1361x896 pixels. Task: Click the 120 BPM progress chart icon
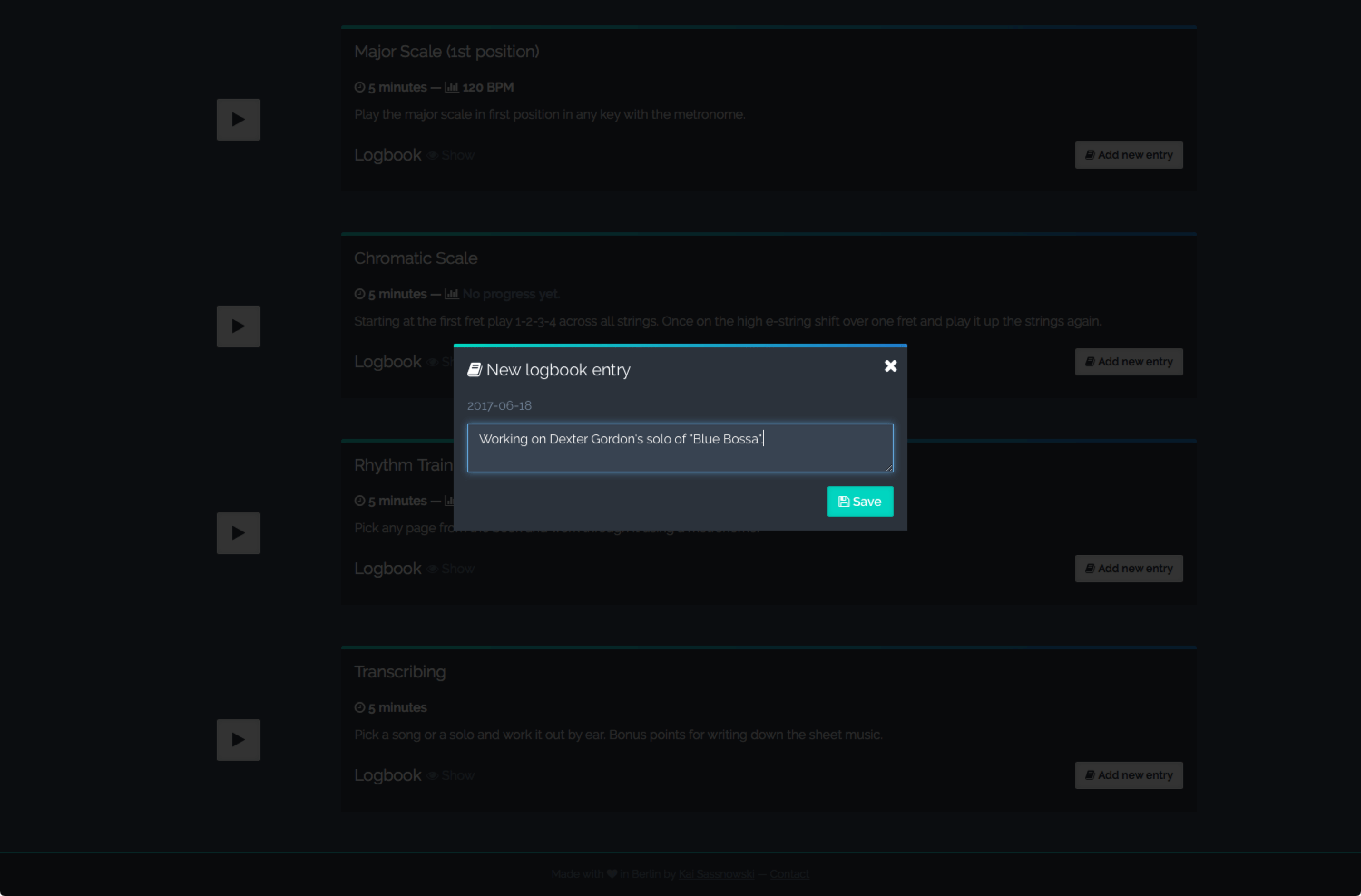452,88
